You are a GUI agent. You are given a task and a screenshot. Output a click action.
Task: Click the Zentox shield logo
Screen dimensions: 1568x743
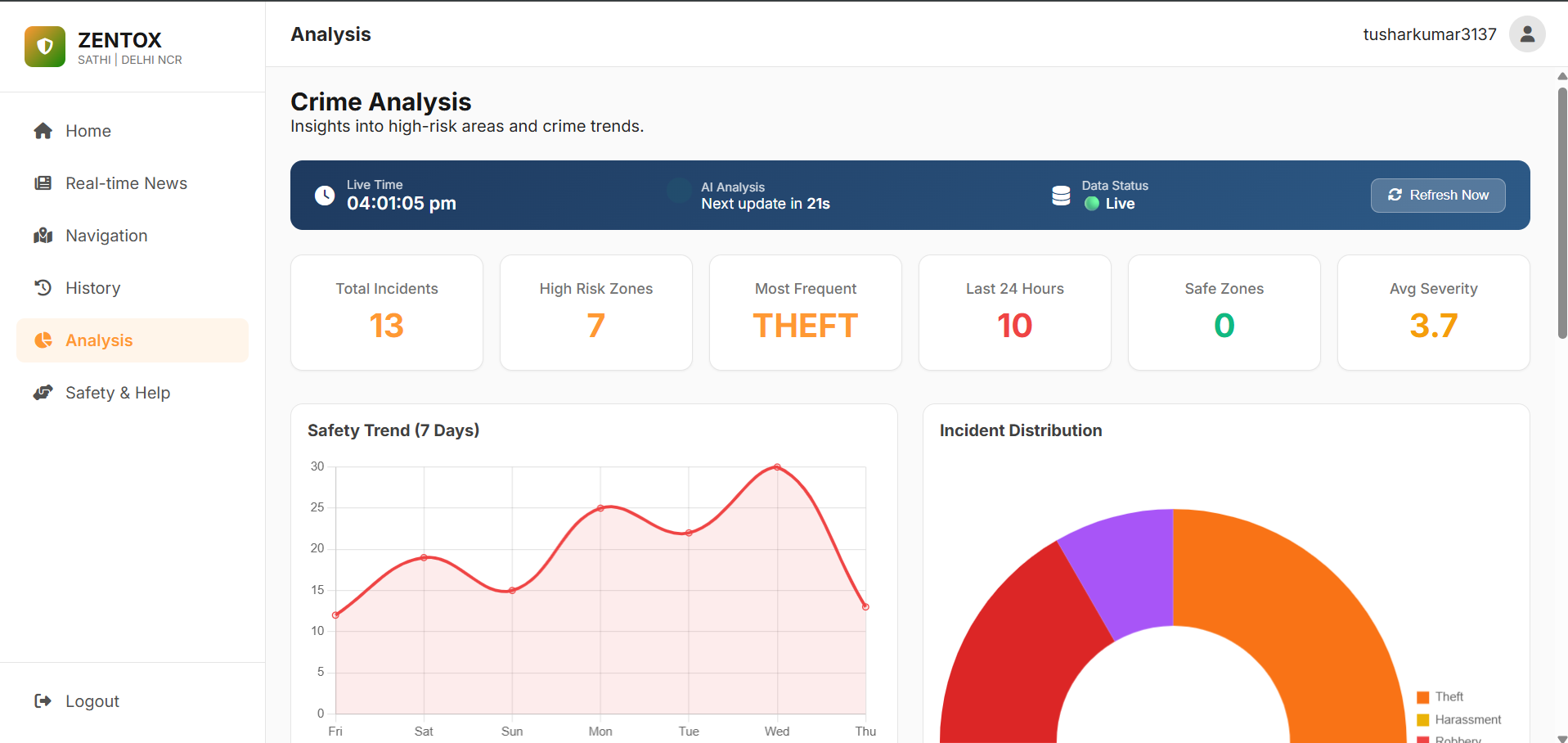coord(45,47)
